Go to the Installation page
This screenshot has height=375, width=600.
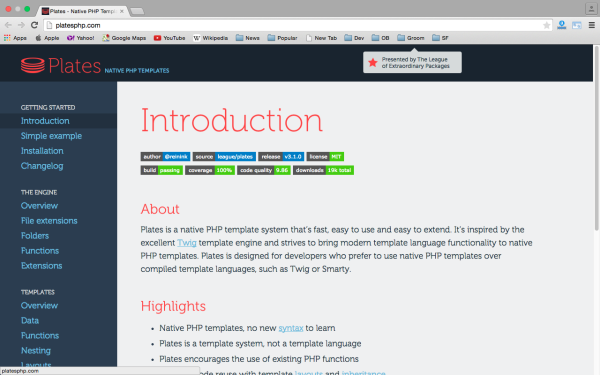[x=42, y=151]
